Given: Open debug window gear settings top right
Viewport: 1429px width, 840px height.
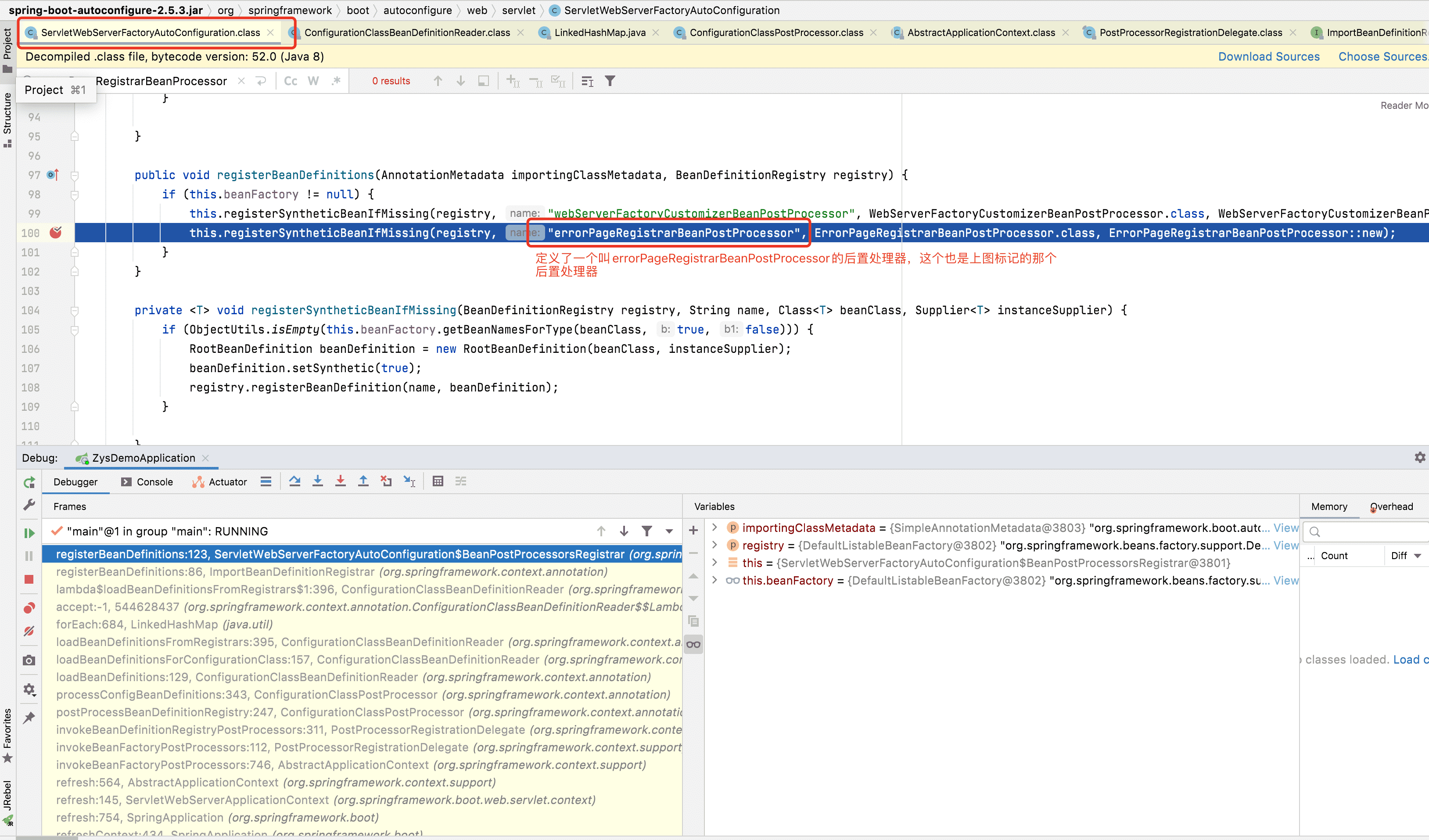Looking at the screenshot, I should (1419, 457).
